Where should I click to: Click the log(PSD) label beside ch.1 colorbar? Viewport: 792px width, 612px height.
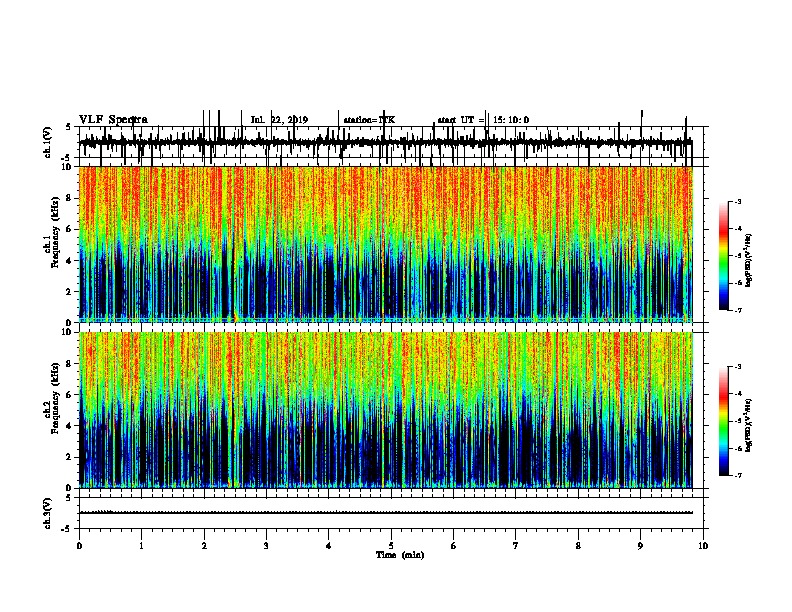tap(748, 261)
